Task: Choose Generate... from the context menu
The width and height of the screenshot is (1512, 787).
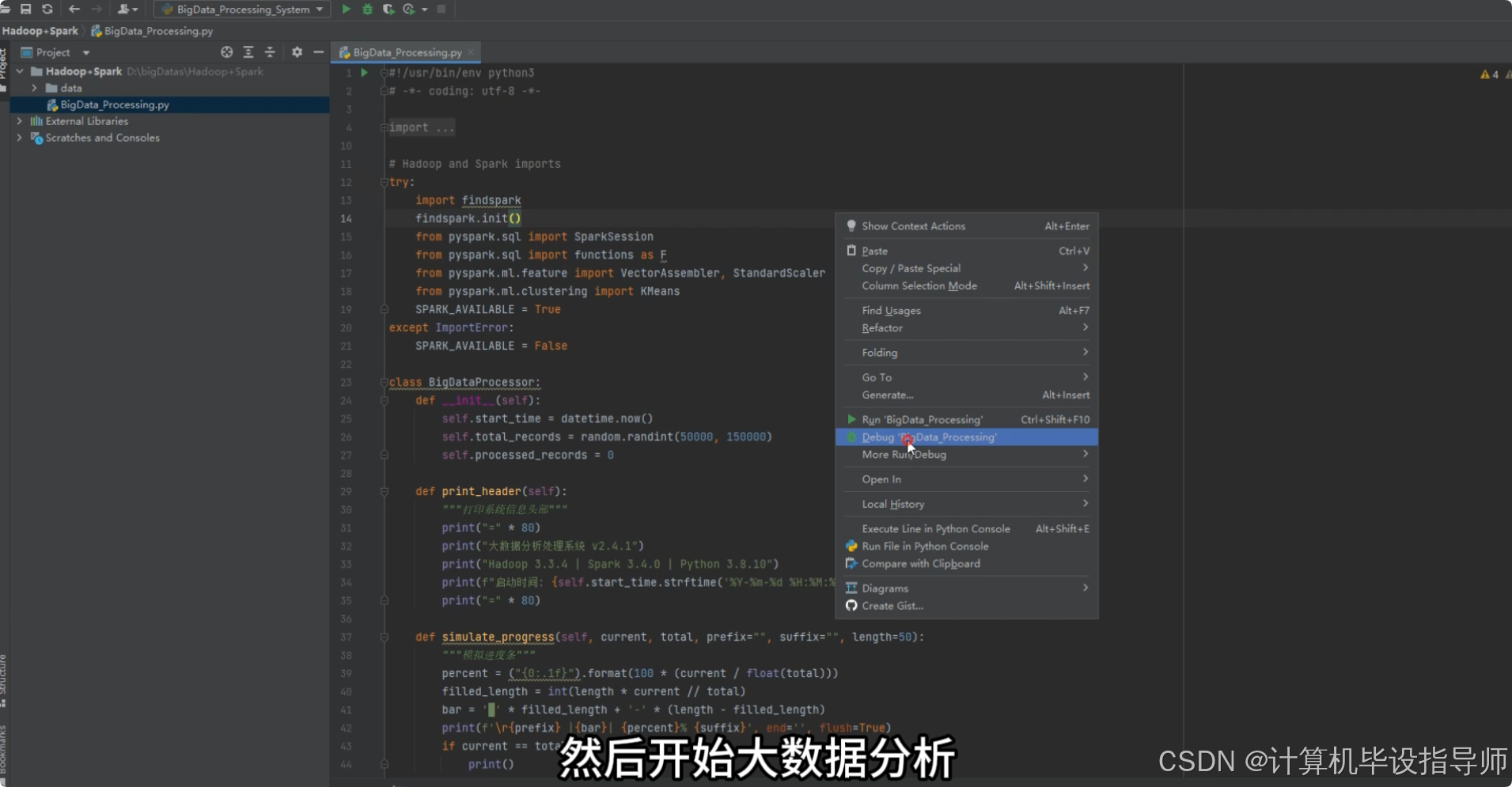Action: coord(967,395)
